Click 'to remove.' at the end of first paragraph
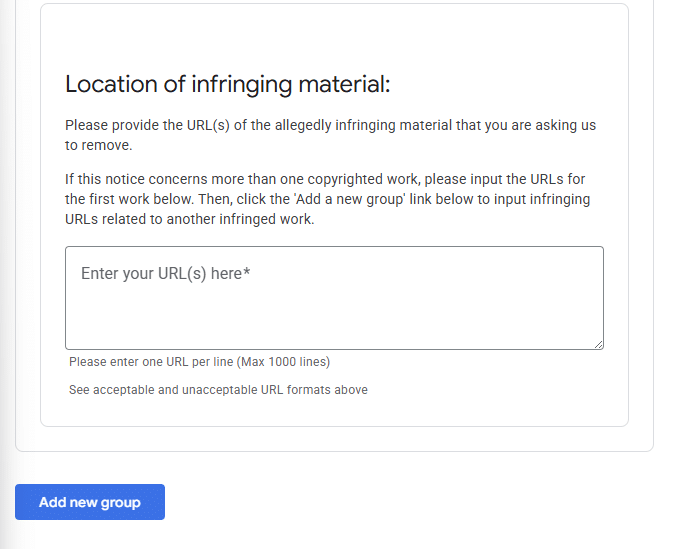 [x=98, y=145]
